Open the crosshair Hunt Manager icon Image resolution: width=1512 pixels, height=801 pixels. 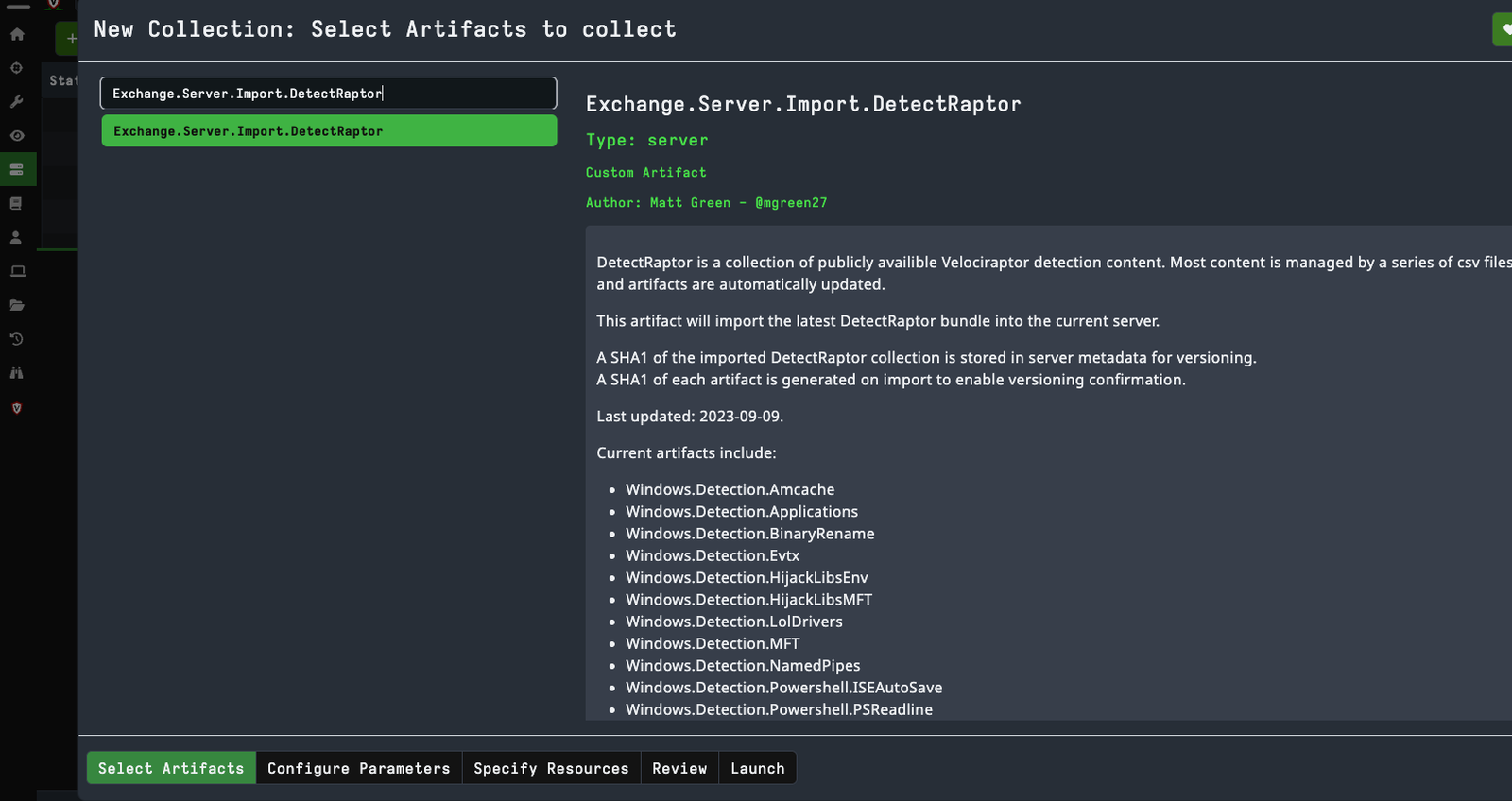point(17,68)
